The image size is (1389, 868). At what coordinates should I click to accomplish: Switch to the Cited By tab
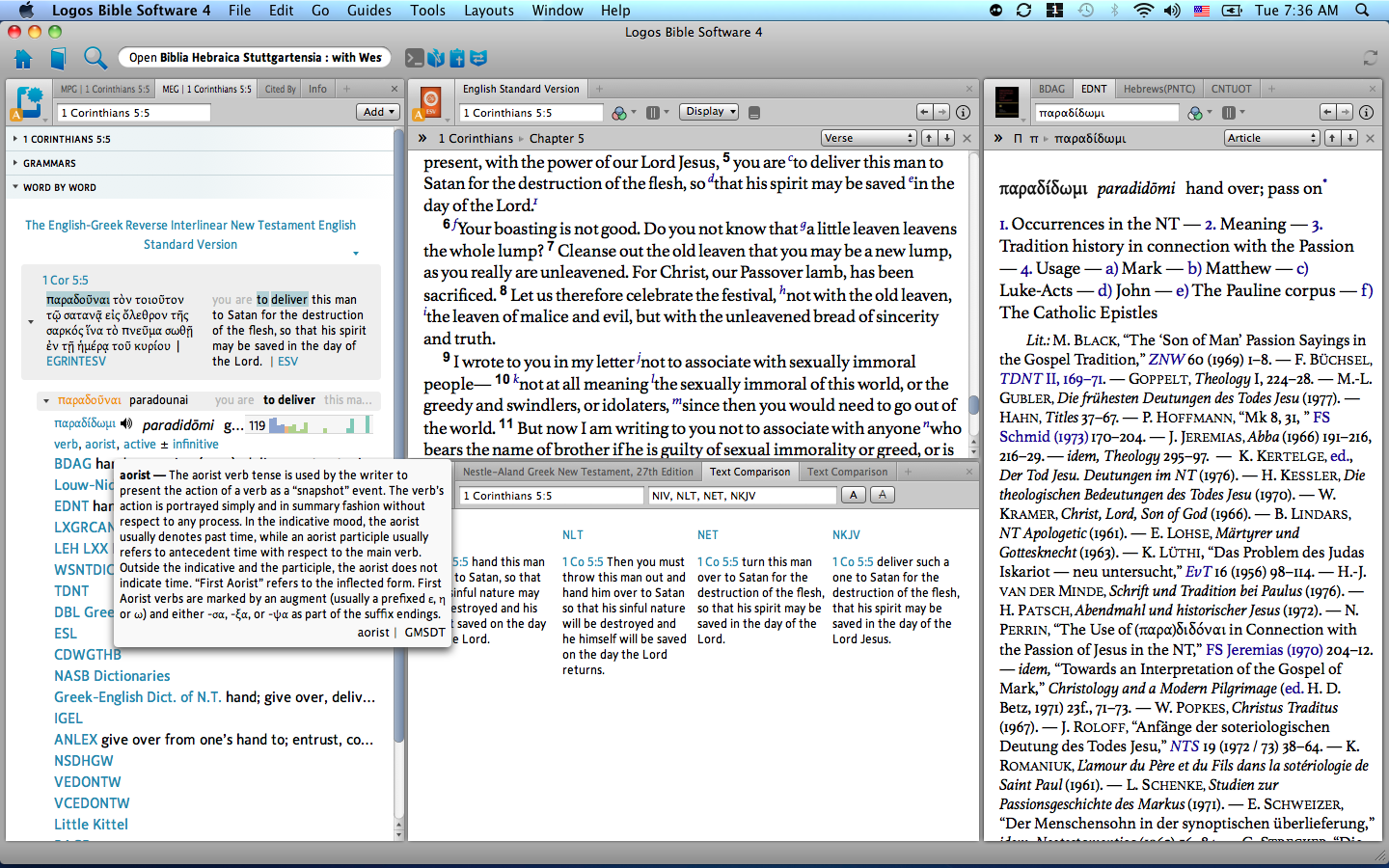click(280, 89)
